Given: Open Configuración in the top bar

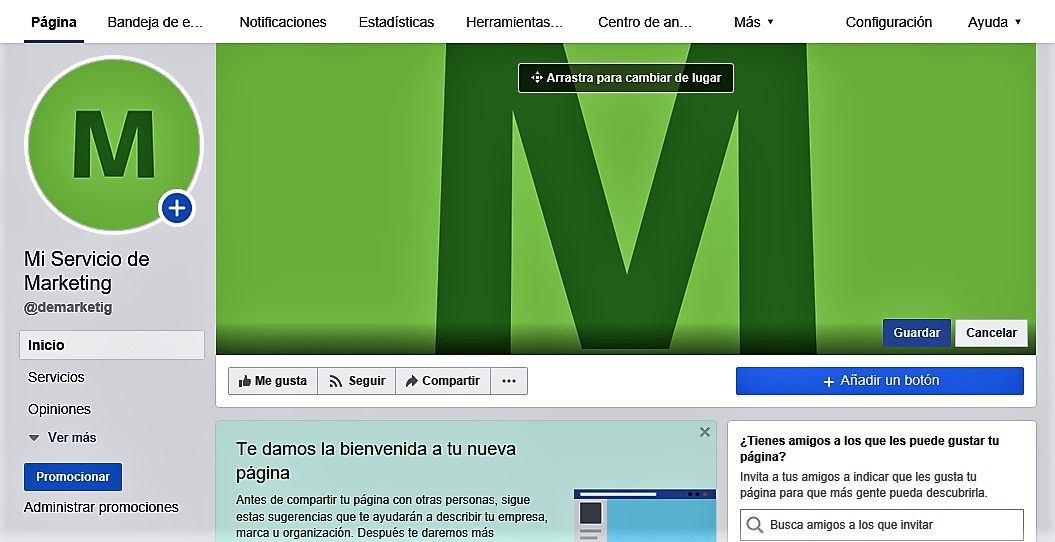Looking at the screenshot, I should pyautogui.click(x=888, y=22).
